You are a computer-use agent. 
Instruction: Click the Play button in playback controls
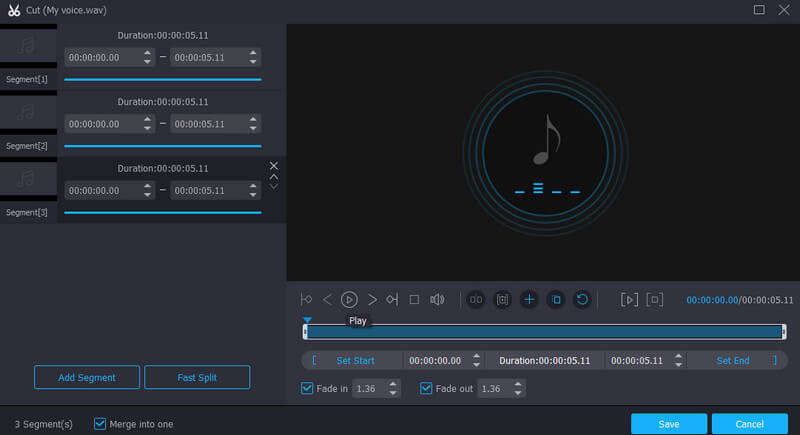[x=349, y=299]
